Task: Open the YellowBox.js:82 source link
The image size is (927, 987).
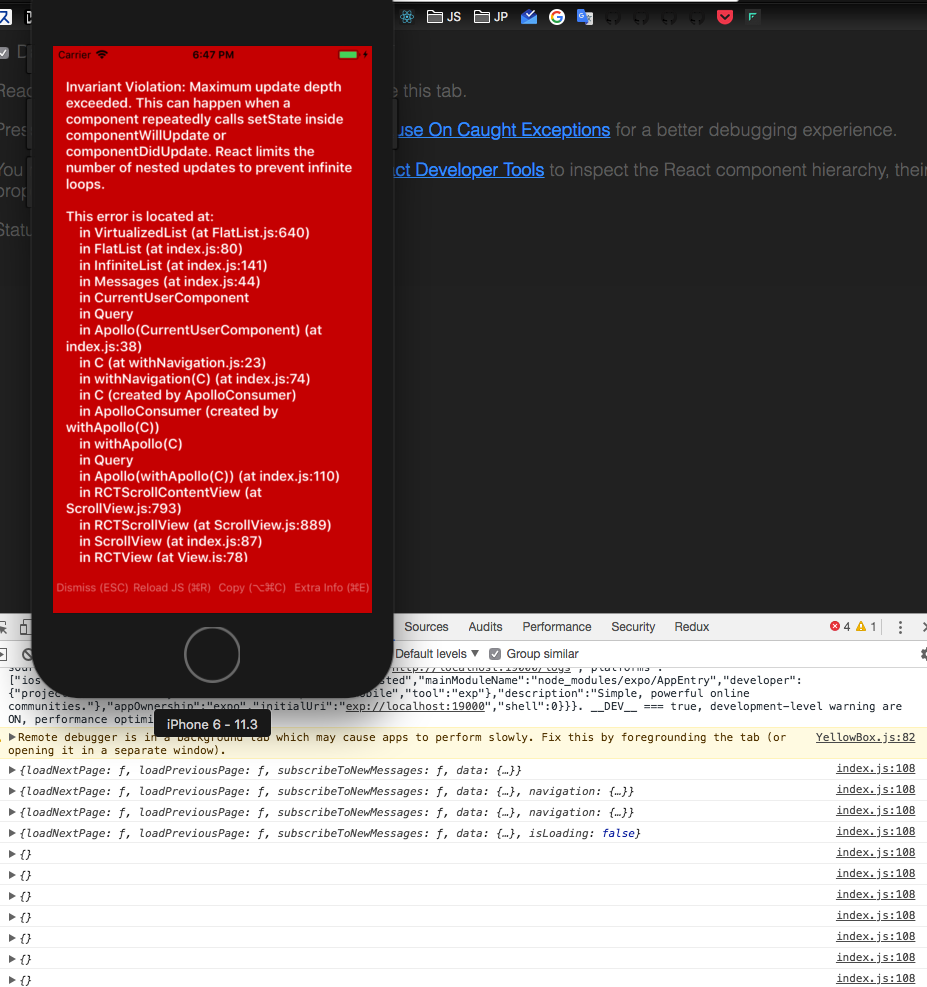Action: (x=865, y=737)
